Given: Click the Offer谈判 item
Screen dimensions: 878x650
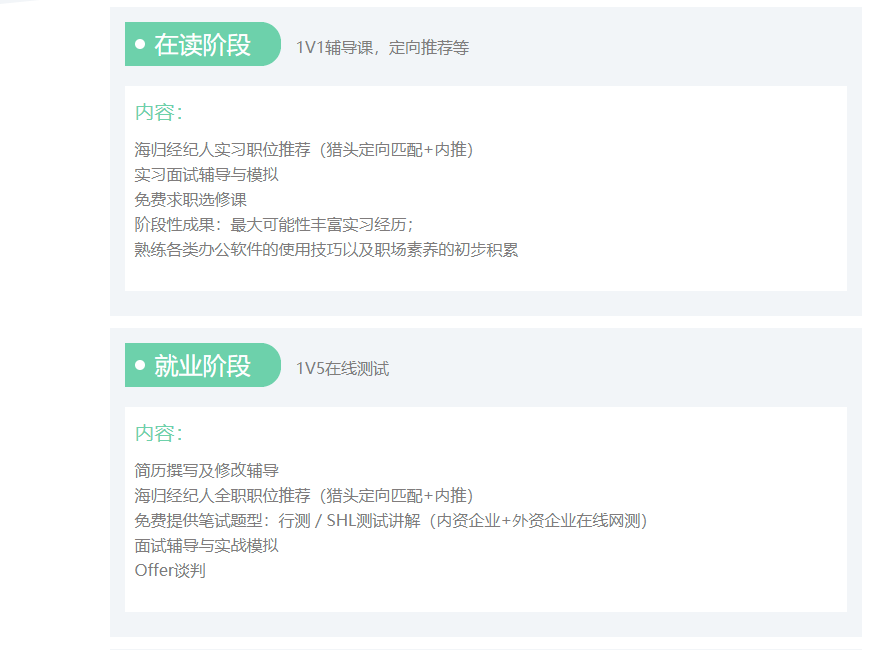Looking at the screenshot, I should (170, 571).
